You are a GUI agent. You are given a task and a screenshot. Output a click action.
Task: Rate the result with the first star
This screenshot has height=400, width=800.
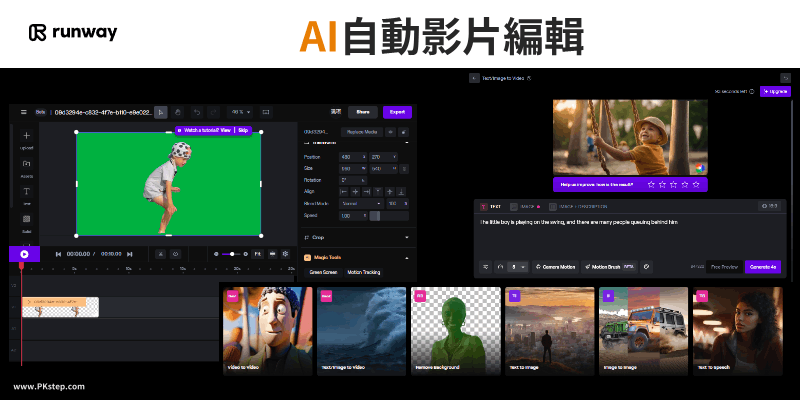651,185
